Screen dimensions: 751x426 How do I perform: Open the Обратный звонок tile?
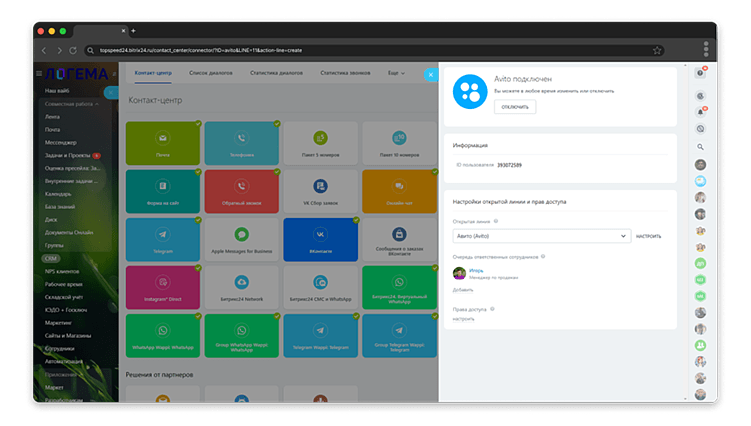(241, 191)
